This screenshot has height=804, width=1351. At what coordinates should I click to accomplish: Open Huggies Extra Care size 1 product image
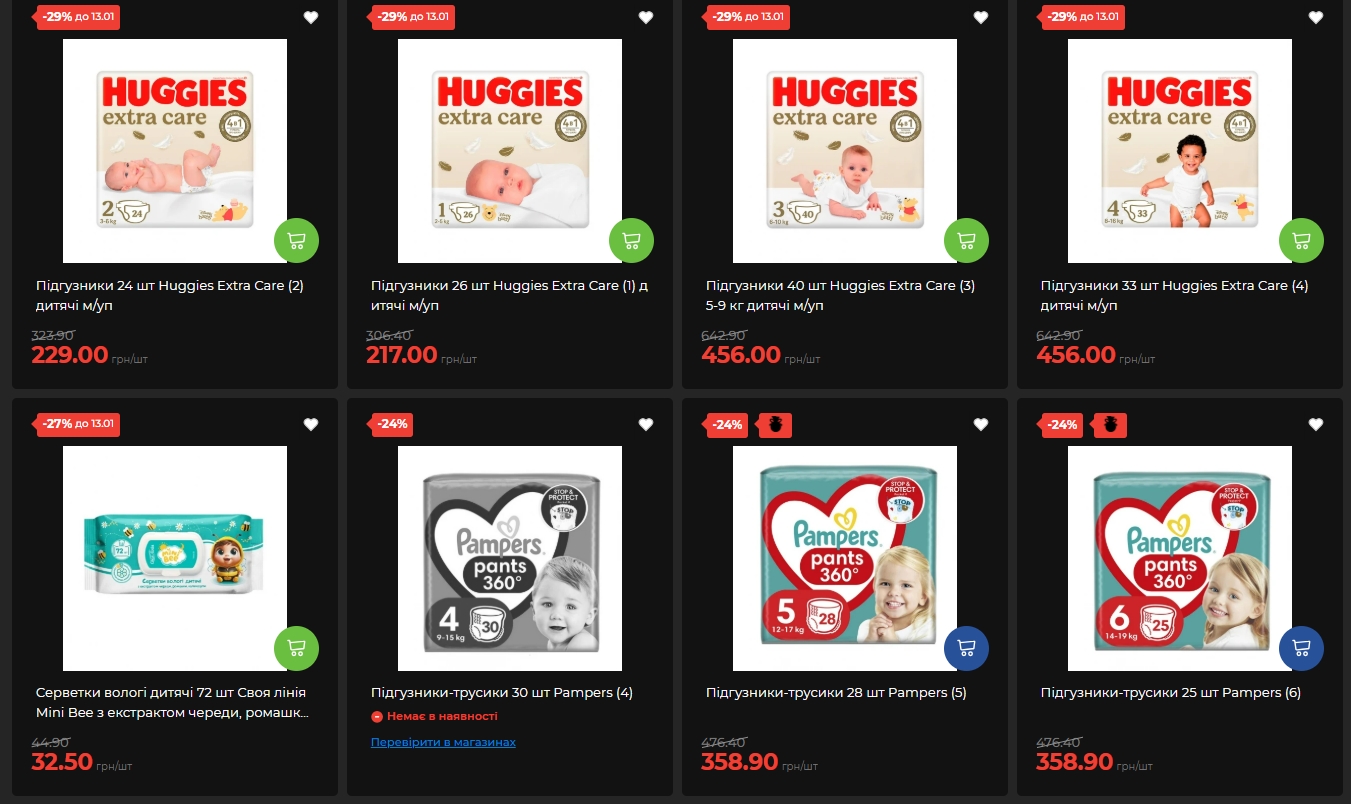[x=510, y=151]
